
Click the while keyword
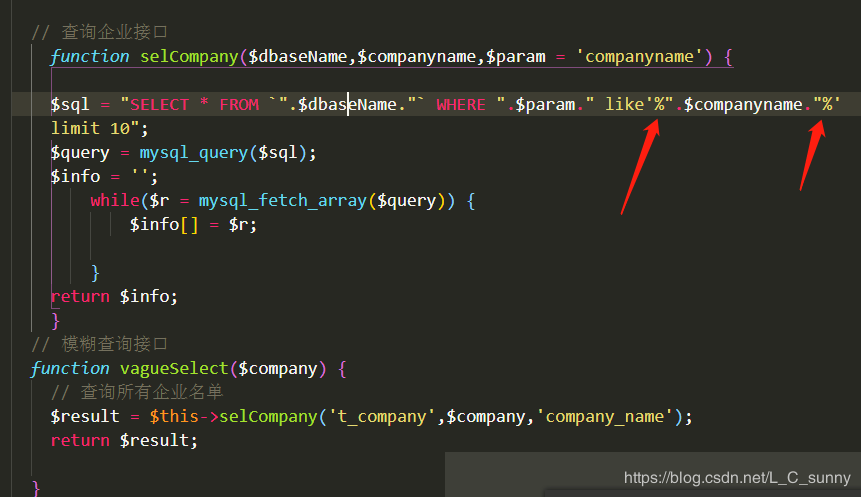pyautogui.click(x=115, y=200)
